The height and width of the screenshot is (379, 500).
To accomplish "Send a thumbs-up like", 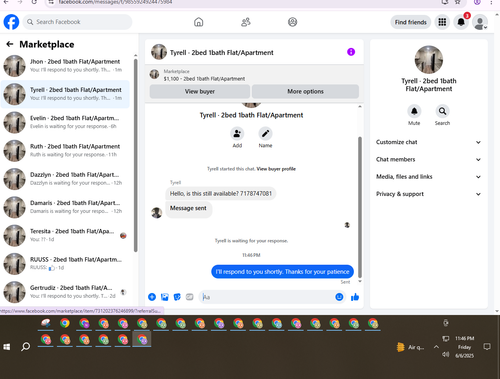I will tap(355, 297).
